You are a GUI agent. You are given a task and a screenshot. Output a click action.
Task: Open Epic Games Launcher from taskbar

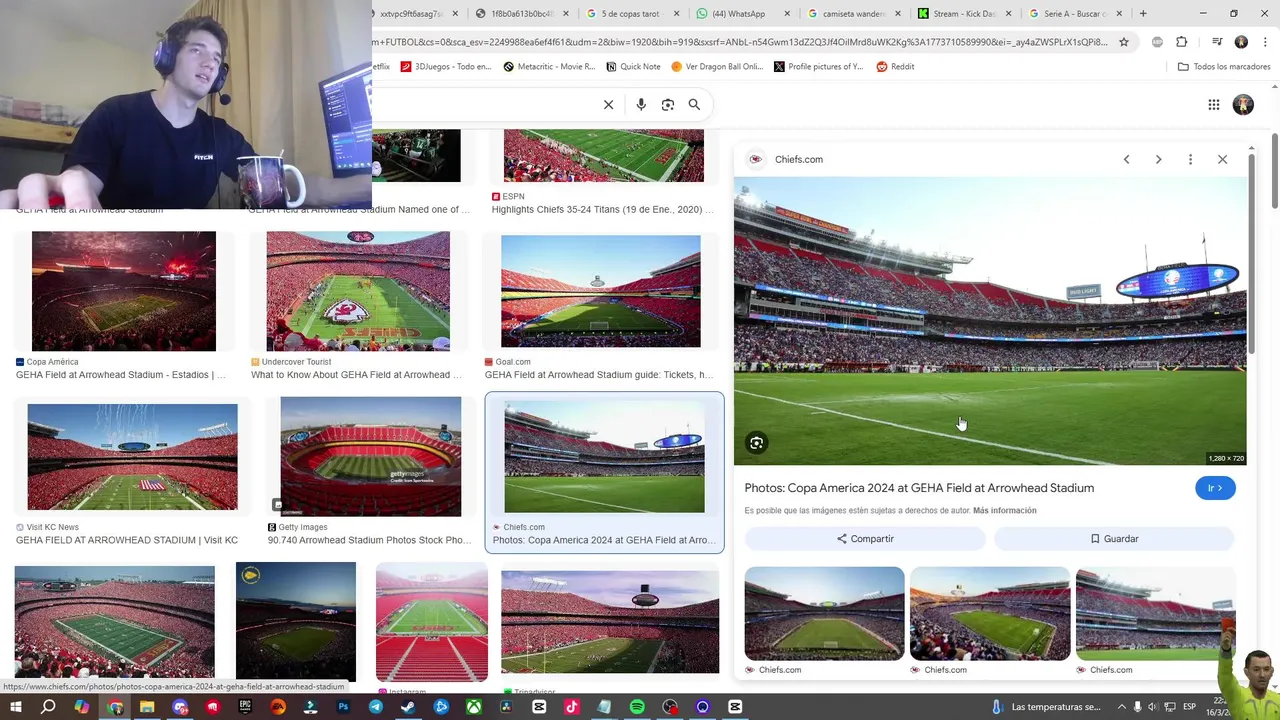point(245,707)
